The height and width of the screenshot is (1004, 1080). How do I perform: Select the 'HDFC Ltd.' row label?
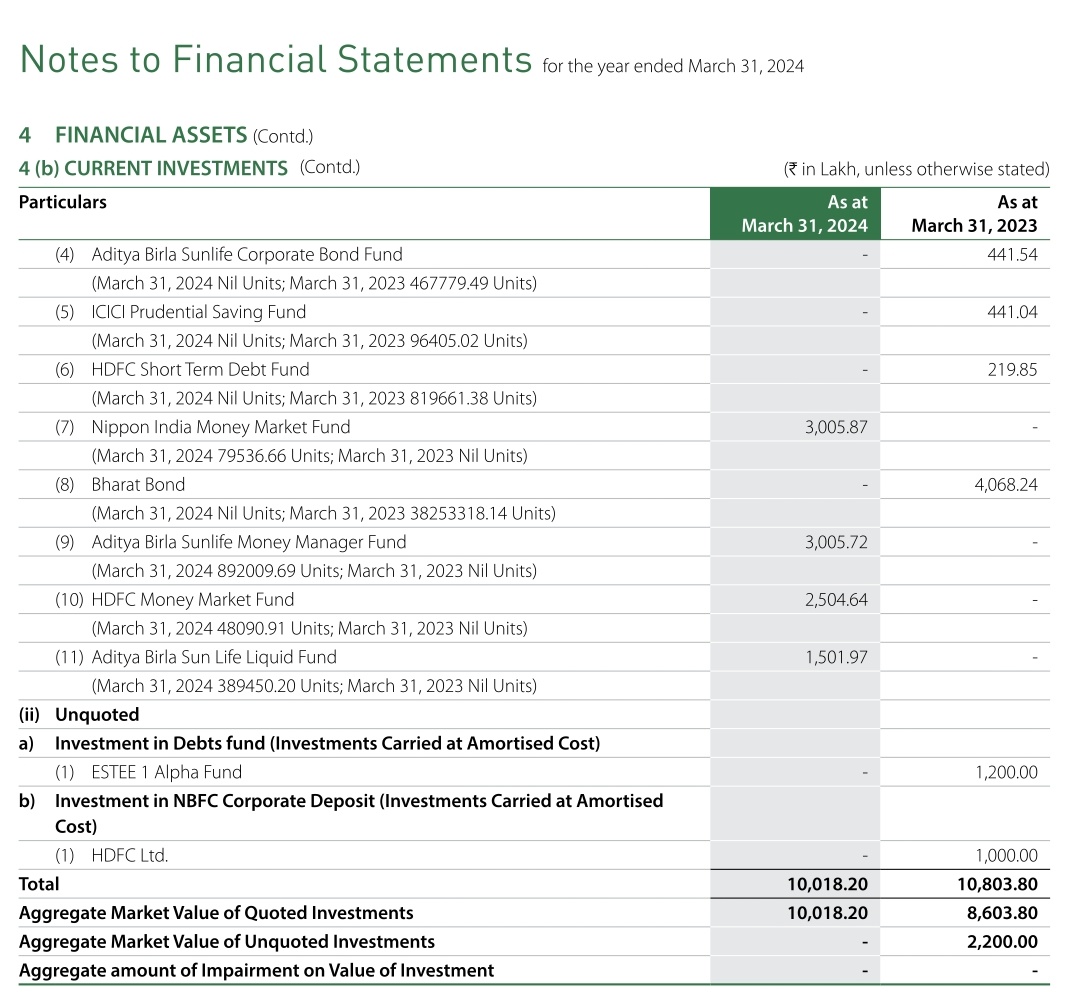[130, 855]
